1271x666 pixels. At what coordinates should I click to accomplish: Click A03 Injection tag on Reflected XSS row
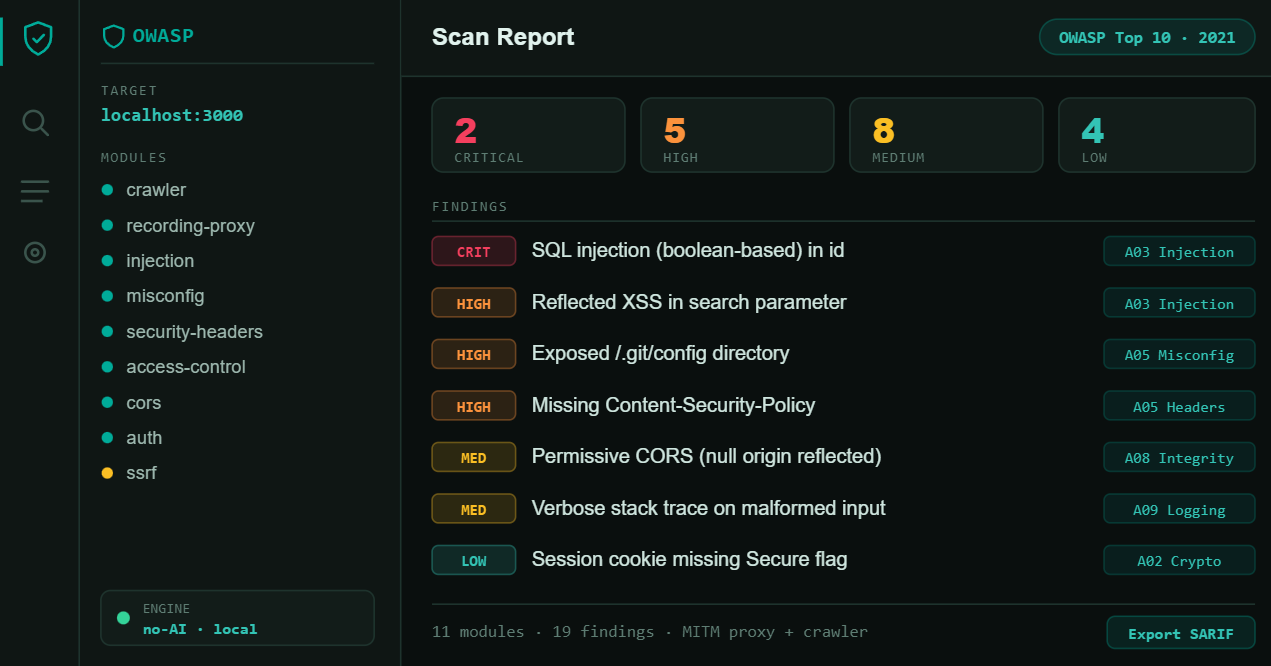point(1179,303)
